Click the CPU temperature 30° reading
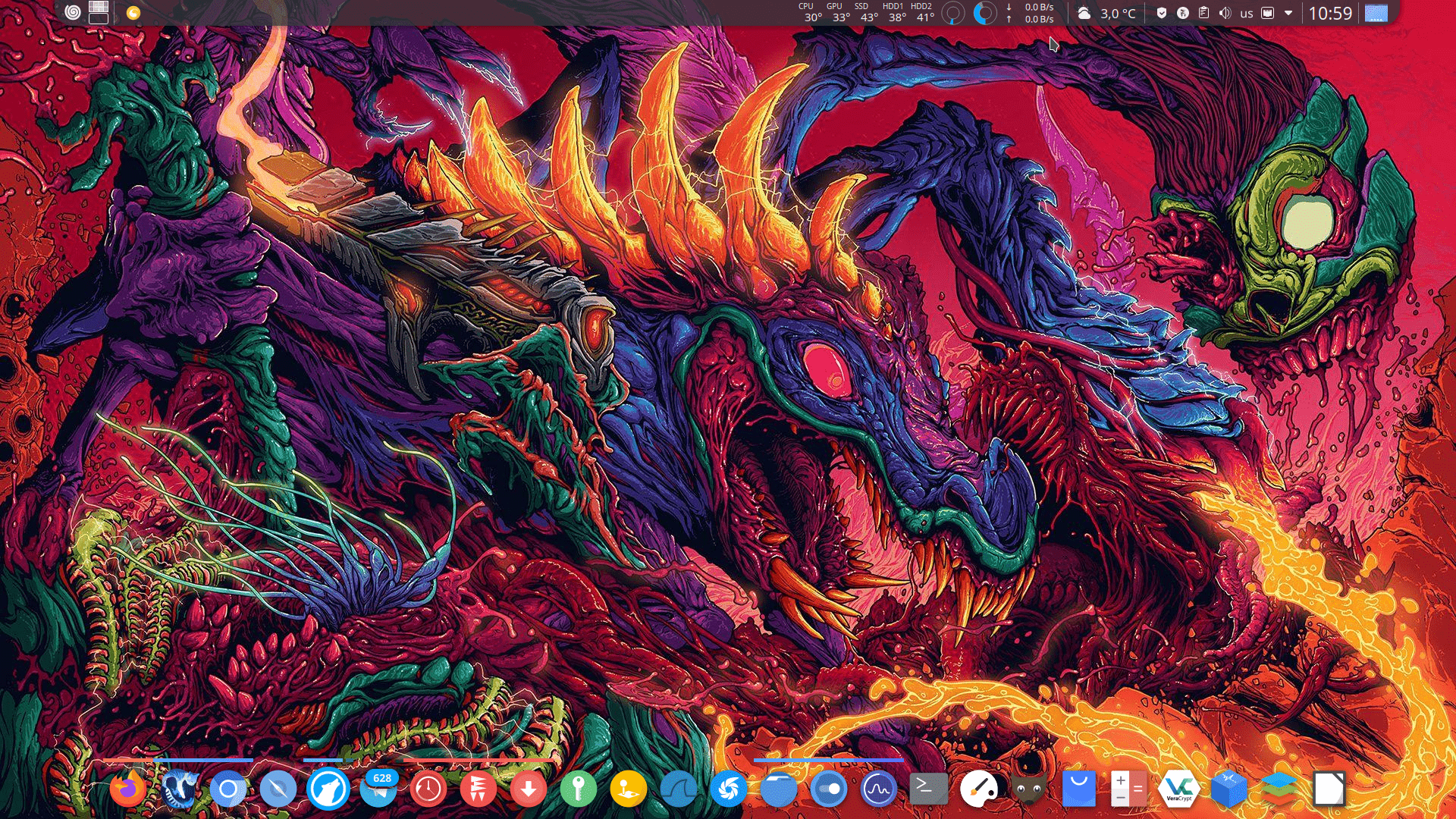 point(812,12)
